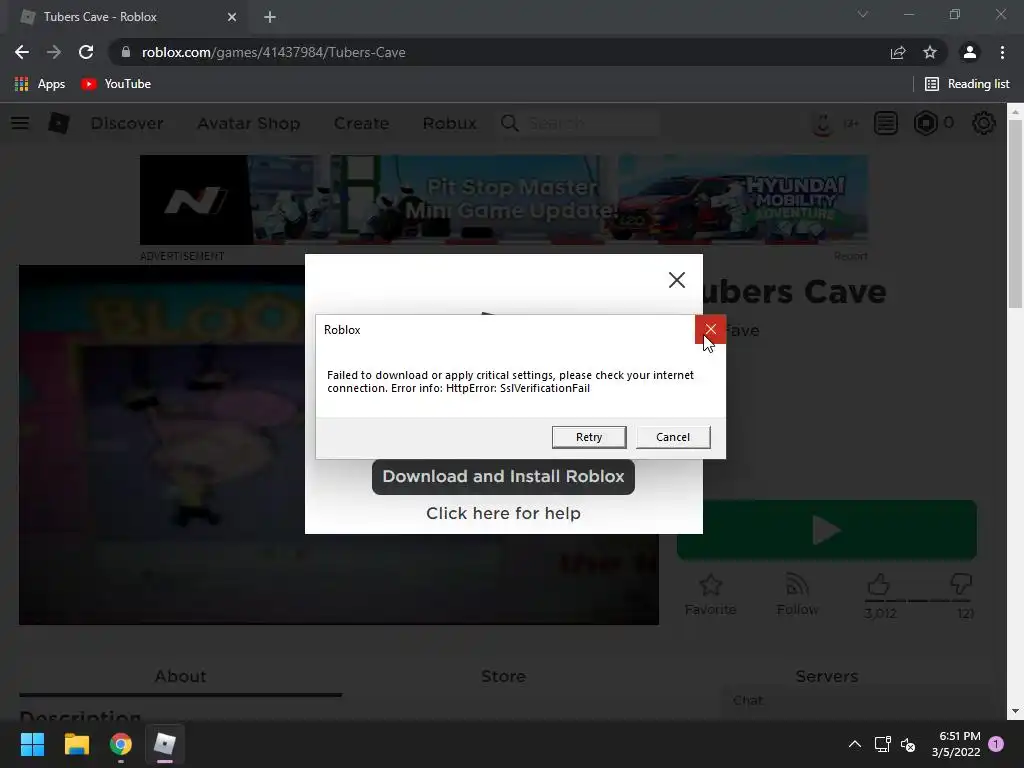Share this page using the share icon
Viewport: 1024px width, 768px height.
(x=898, y=52)
